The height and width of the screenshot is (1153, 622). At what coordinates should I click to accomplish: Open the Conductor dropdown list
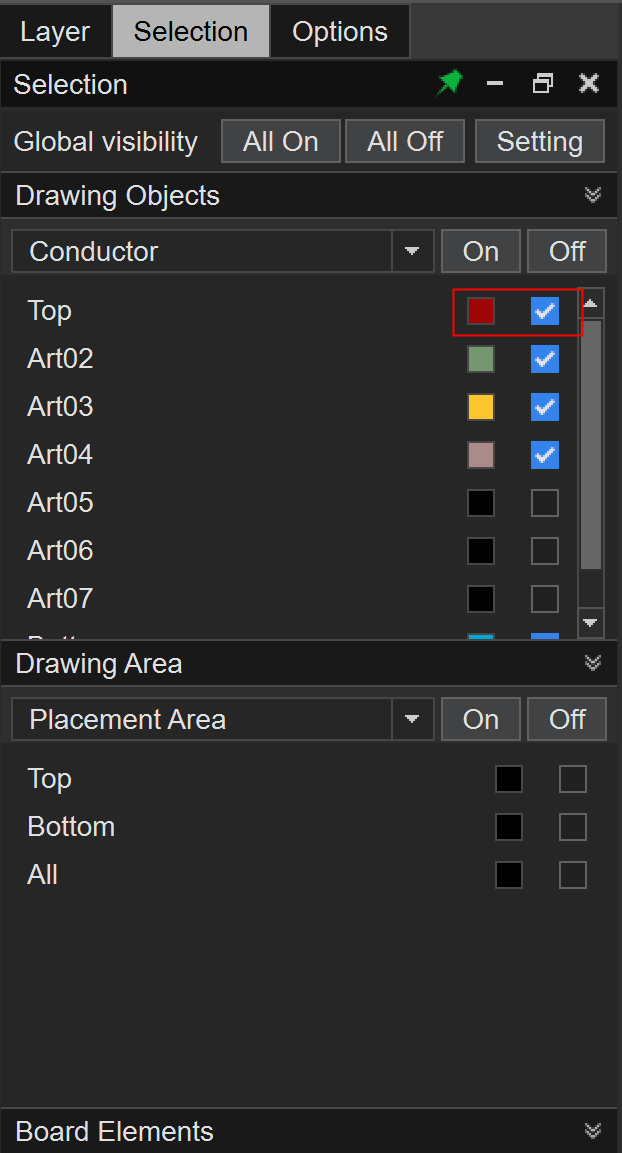click(412, 251)
